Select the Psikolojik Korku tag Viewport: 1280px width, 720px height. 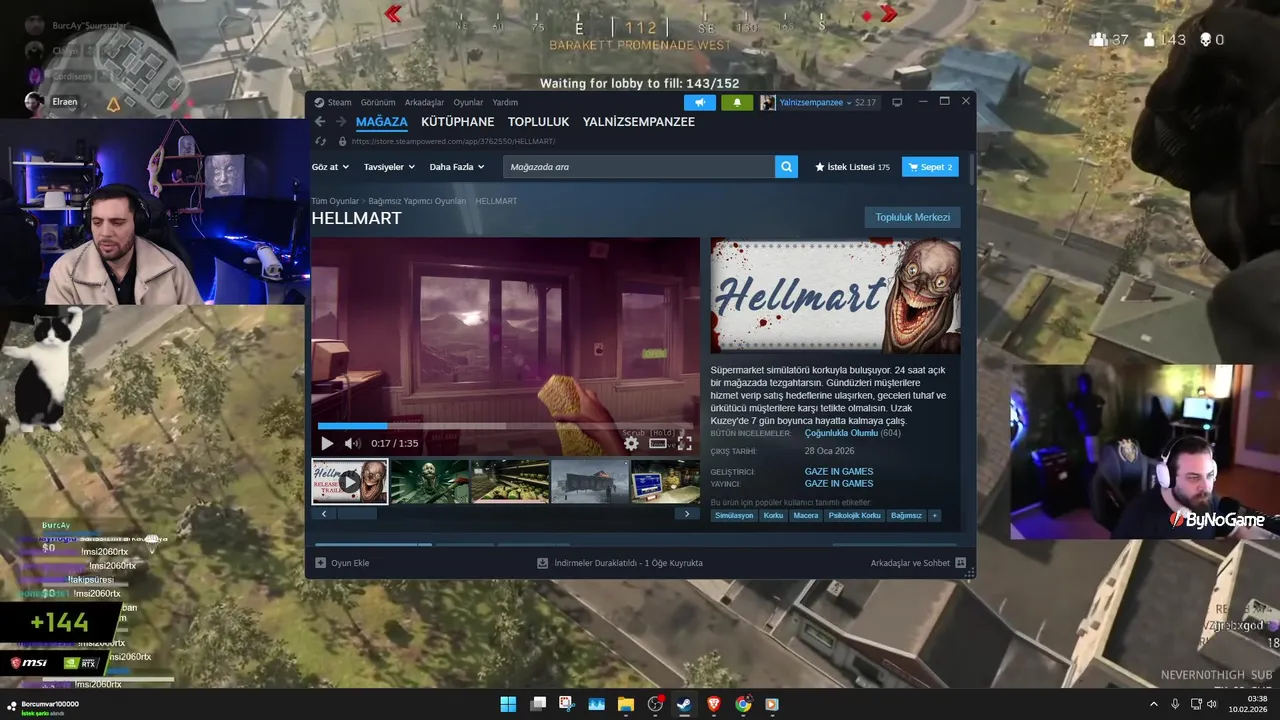[x=855, y=516]
